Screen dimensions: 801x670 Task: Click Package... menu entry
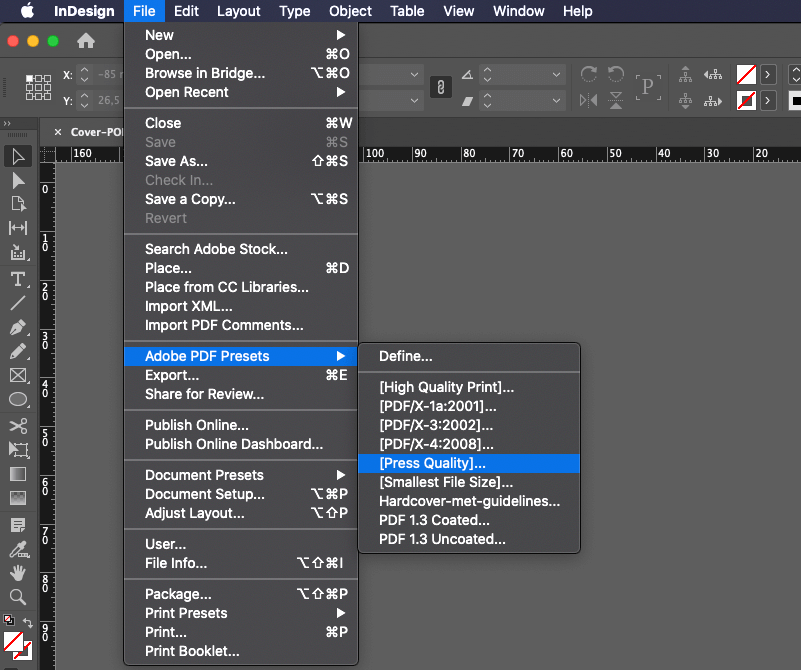click(241, 594)
